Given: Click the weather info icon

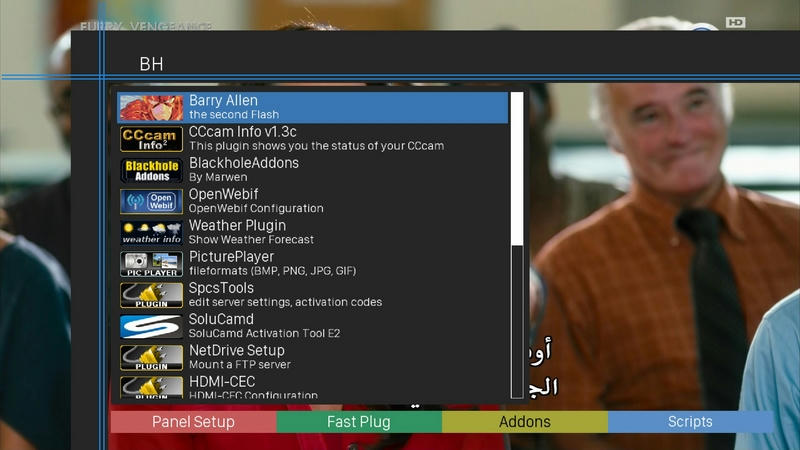Looking at the screenshot, I should click(151, 233).
